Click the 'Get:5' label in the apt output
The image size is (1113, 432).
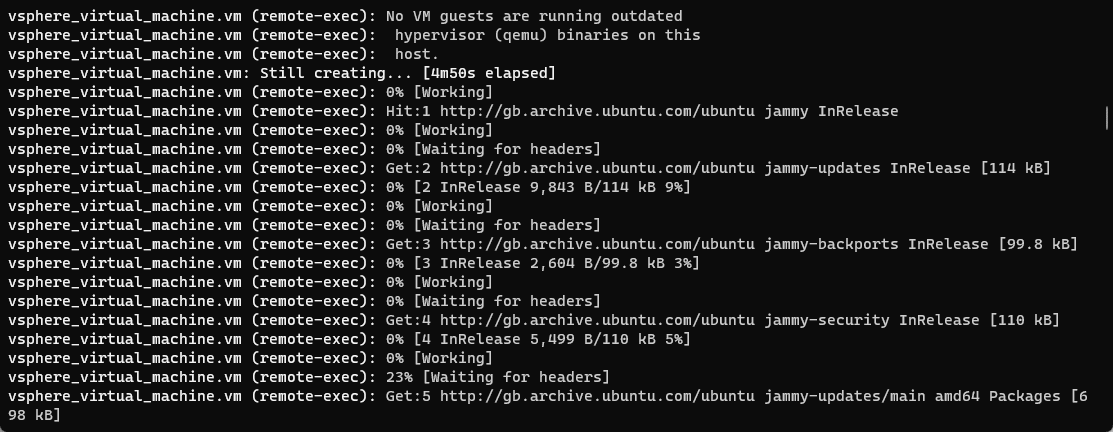(408, 396)
